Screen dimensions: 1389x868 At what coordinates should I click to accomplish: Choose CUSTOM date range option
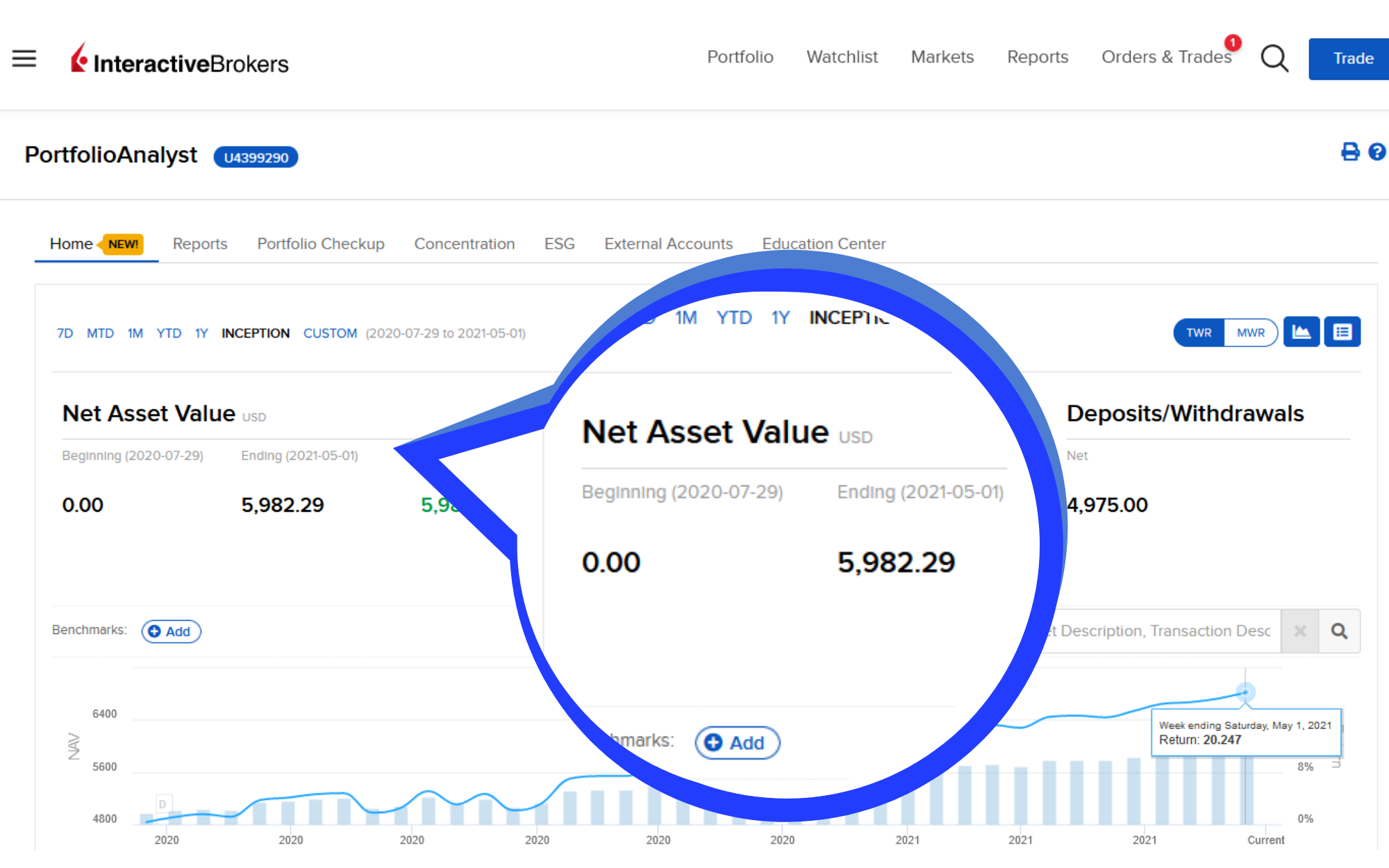click(x=330, y=333)
